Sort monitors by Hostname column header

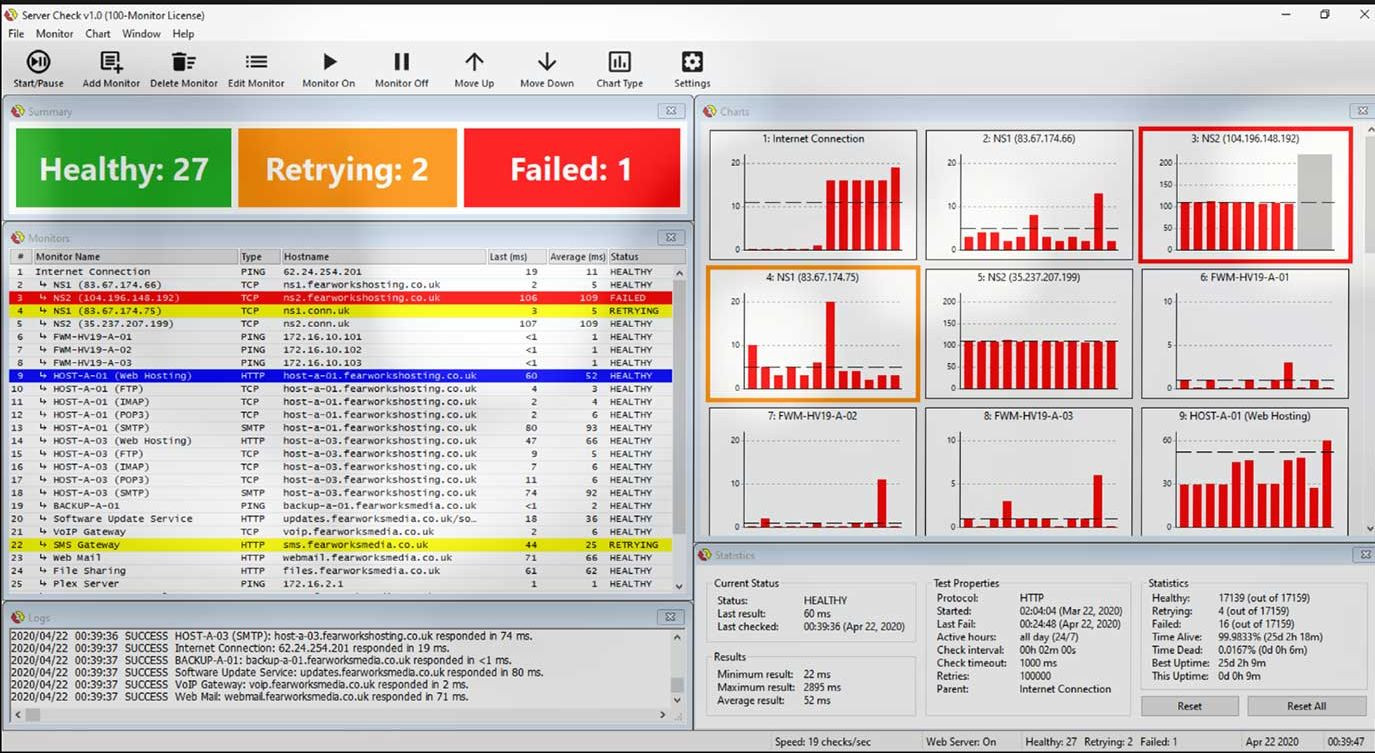pyautogui.click(x=383, y=257)
